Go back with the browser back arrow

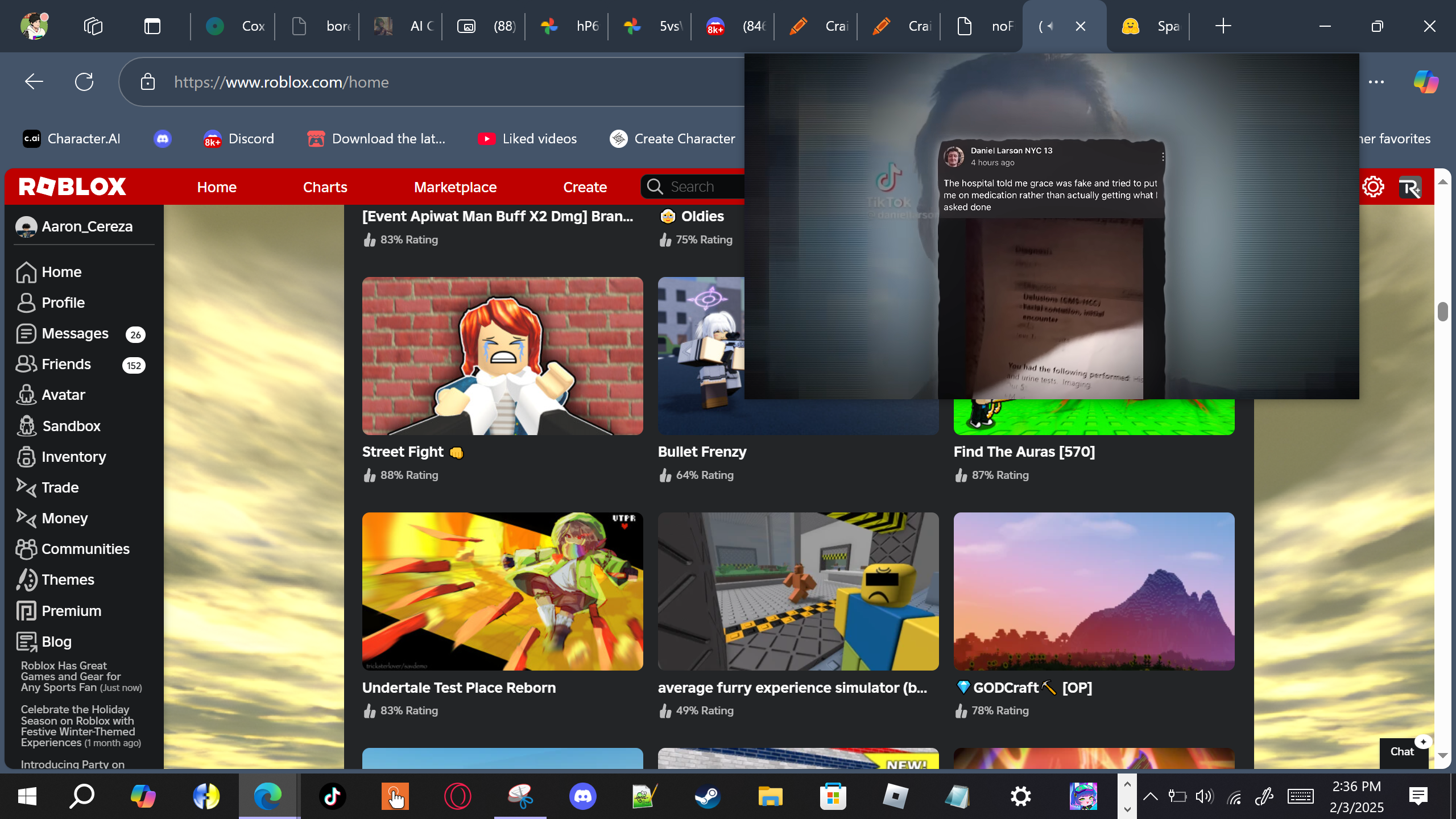click(x=34, y=82)
